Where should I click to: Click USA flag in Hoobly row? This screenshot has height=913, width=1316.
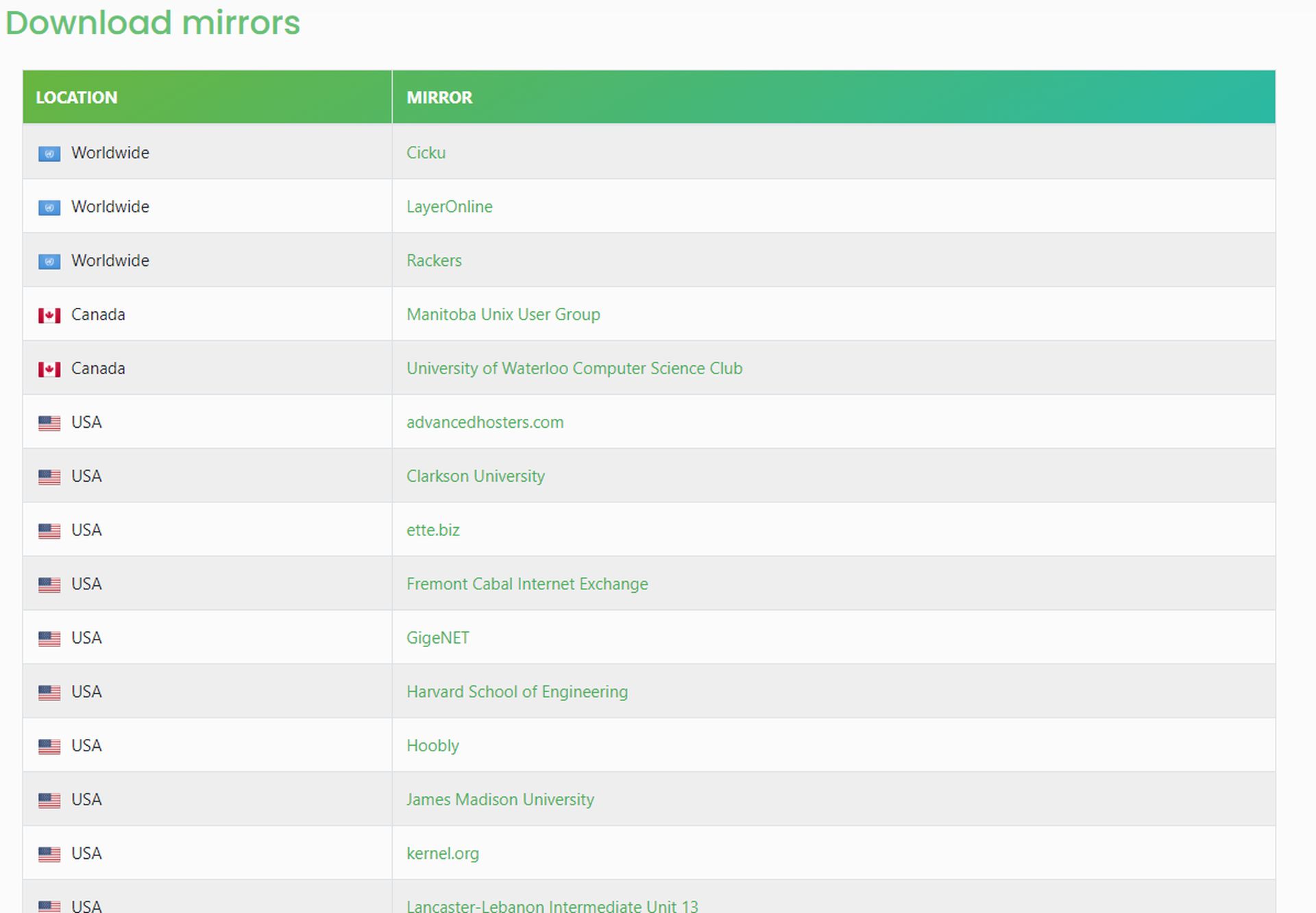(49, 746)
